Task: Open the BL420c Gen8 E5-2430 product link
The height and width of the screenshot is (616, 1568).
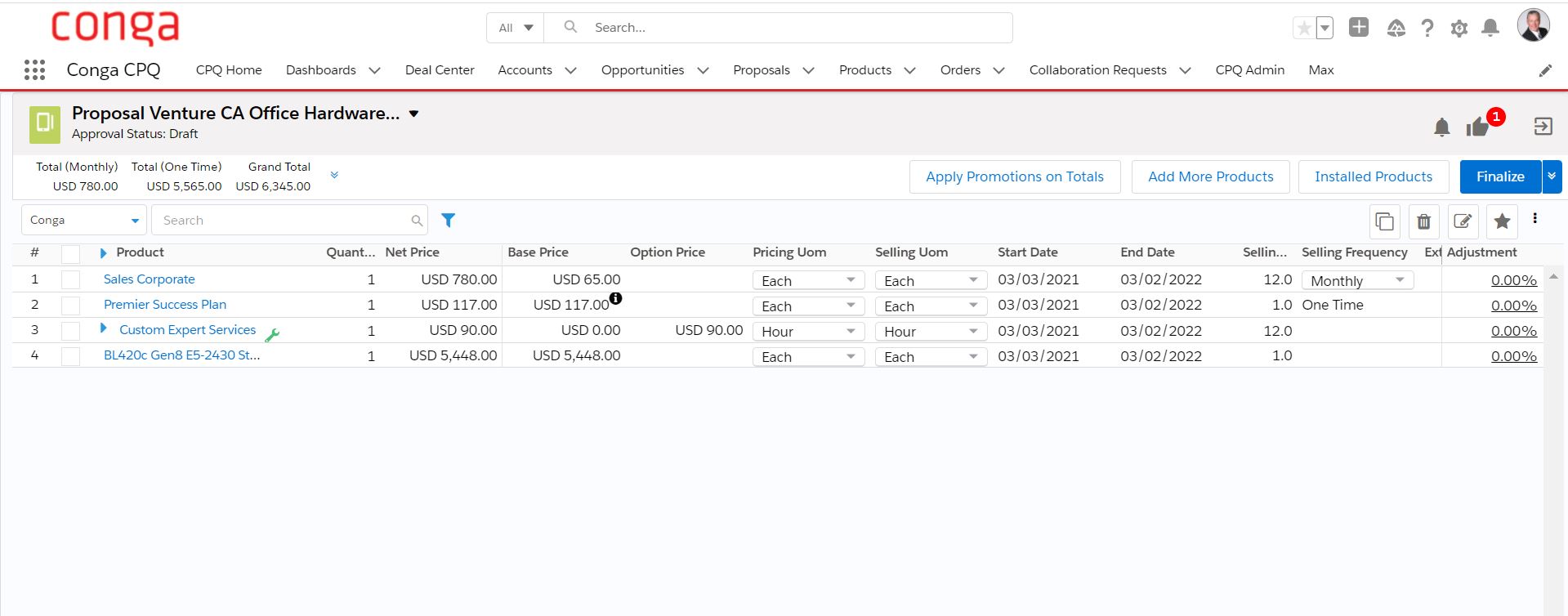Action: 181,355
